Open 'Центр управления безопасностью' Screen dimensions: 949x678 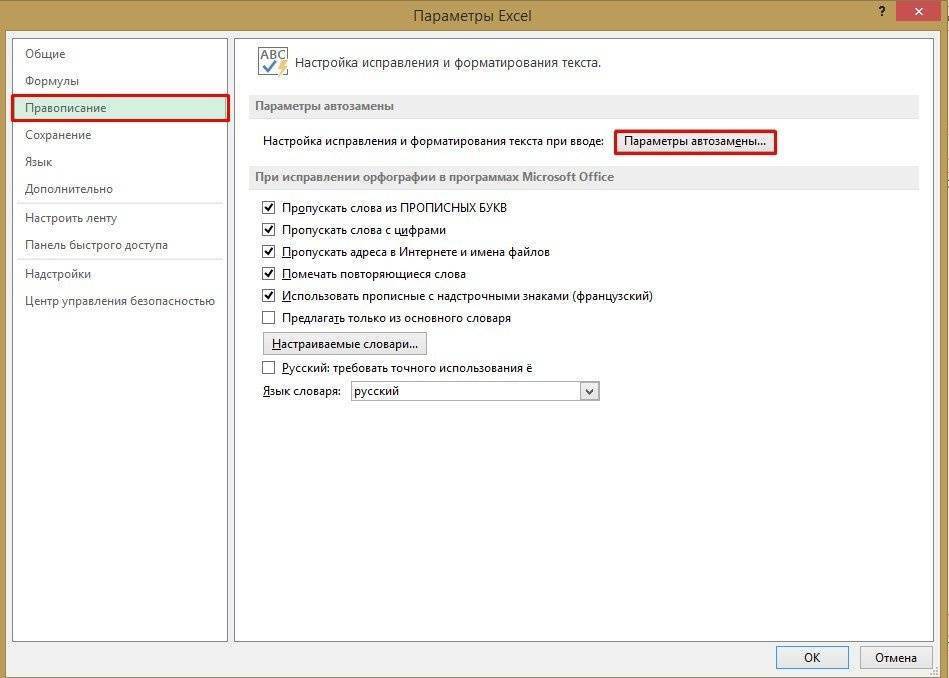pos(119,300)
